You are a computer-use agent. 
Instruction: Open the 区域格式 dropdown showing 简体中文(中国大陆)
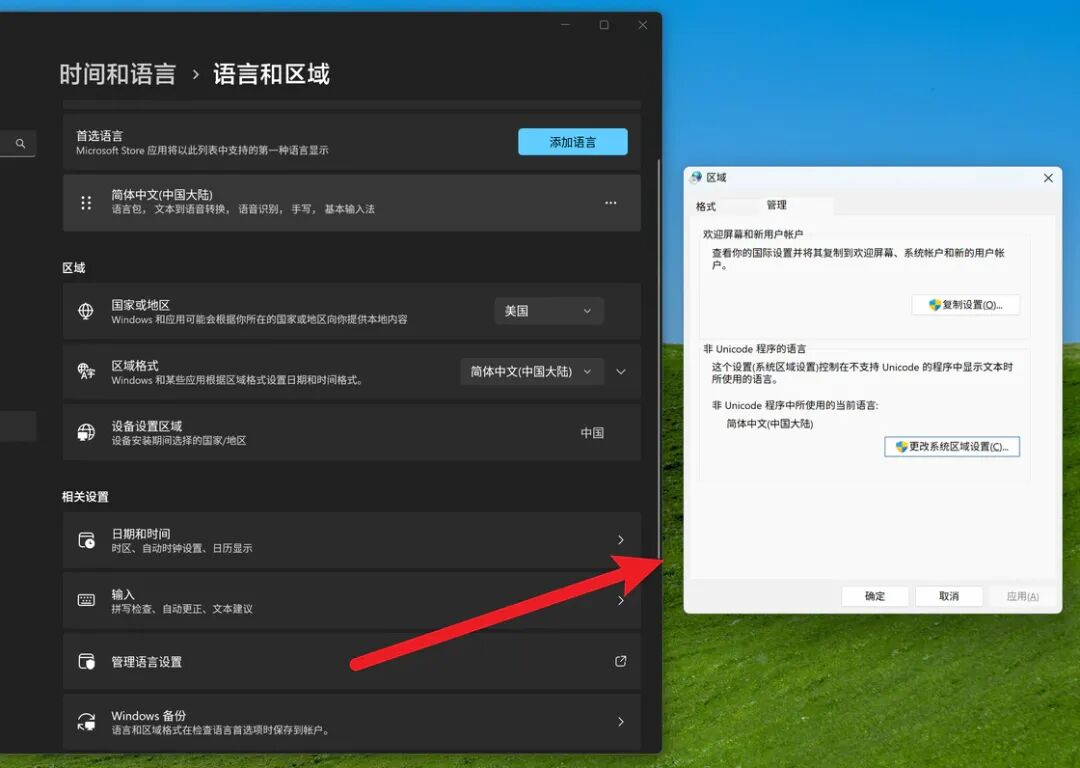click(x=532, y=371)
